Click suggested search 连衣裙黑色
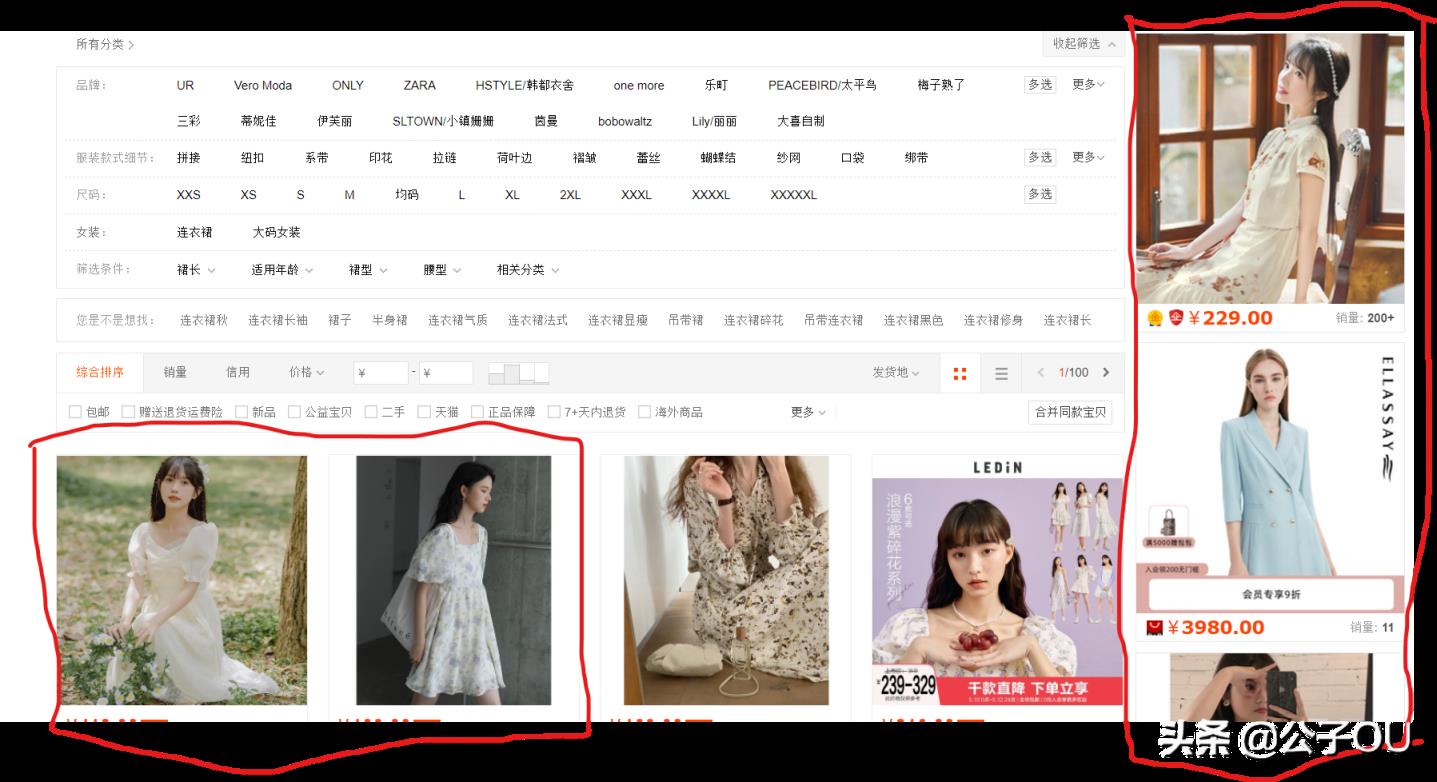Viewport: 1437px width, 782px height. (913, 320)
